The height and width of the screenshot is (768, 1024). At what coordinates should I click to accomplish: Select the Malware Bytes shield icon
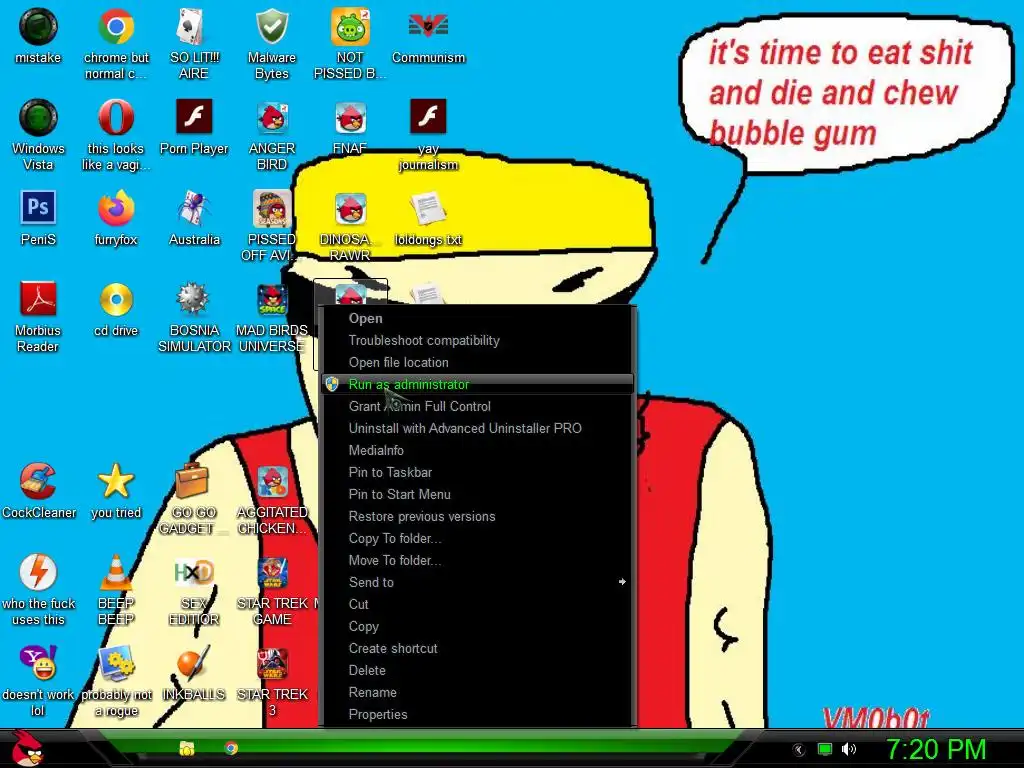tap(272, 27)
